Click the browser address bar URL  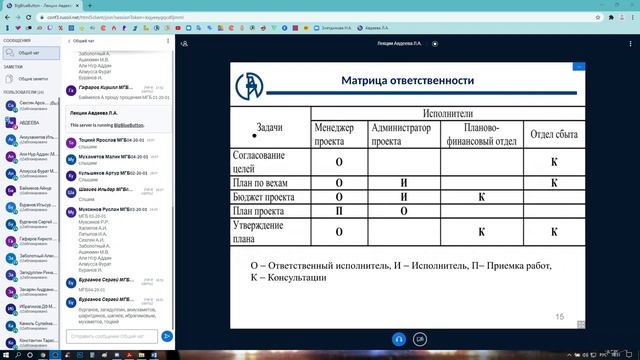click(x=116, y=18)
